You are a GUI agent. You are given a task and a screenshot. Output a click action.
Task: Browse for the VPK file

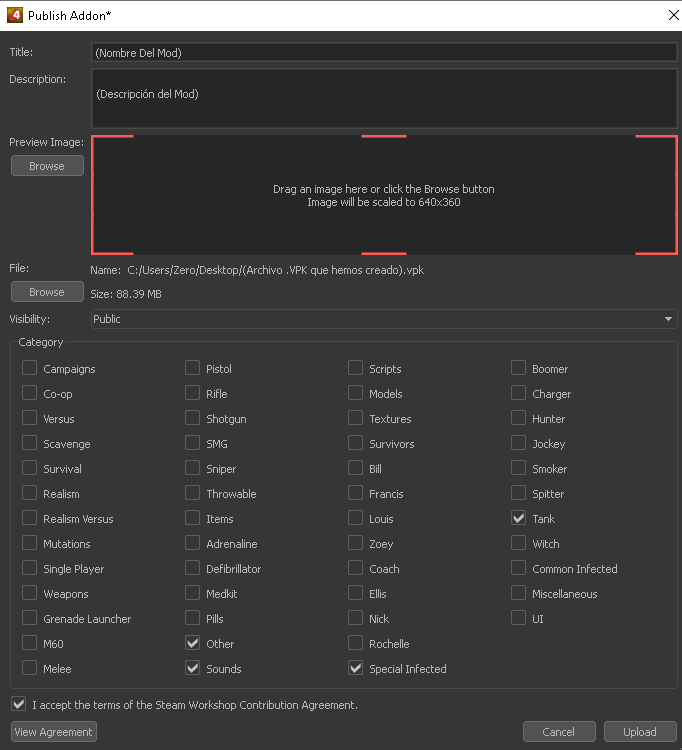[x=47, y=292]
